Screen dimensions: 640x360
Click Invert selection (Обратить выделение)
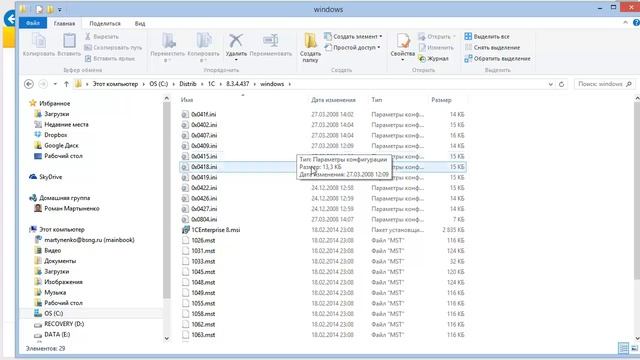[x=498, y=58]
